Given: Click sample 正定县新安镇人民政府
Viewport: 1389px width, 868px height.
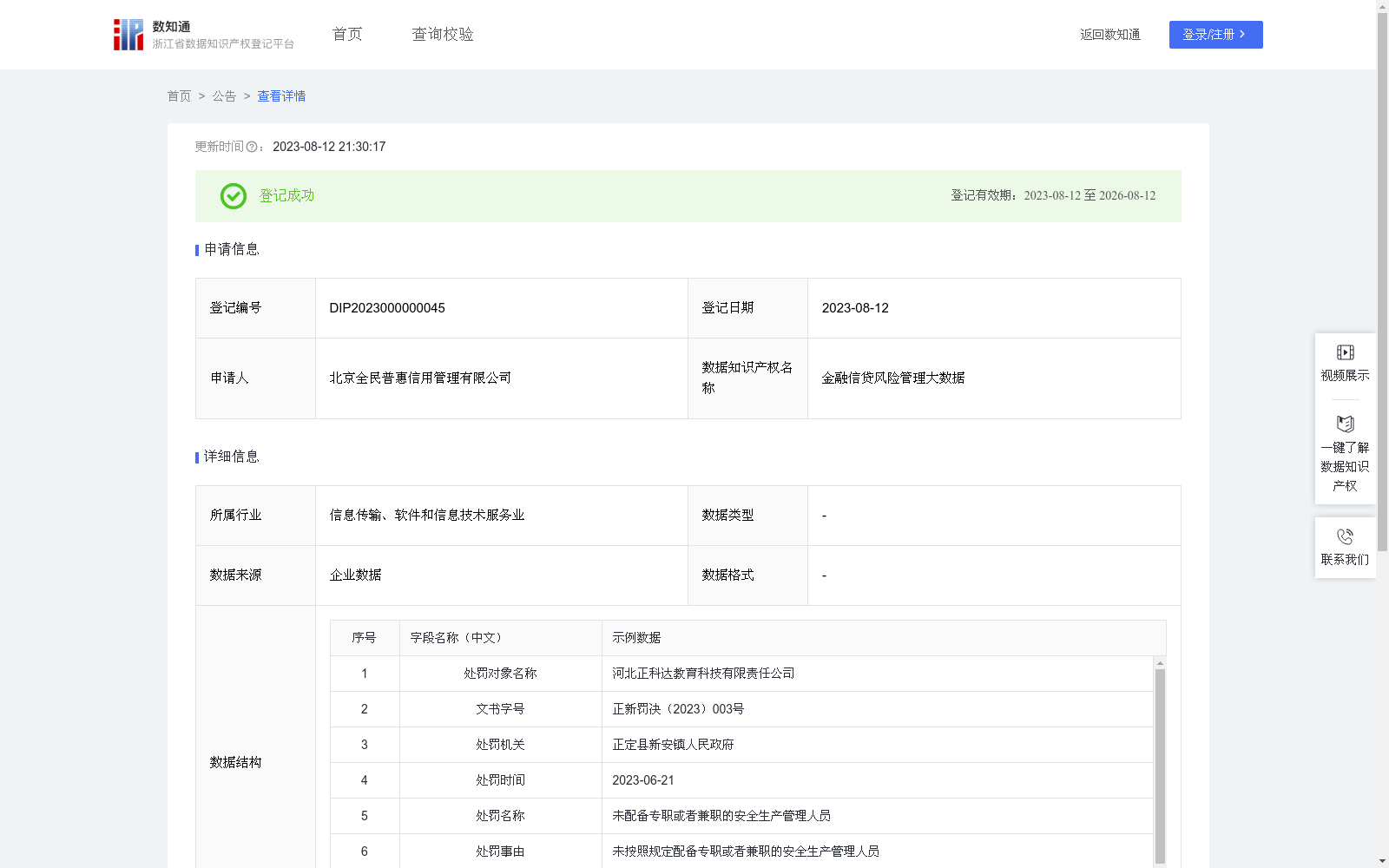Looking at the screenshot, I should [x=673, y=745].
